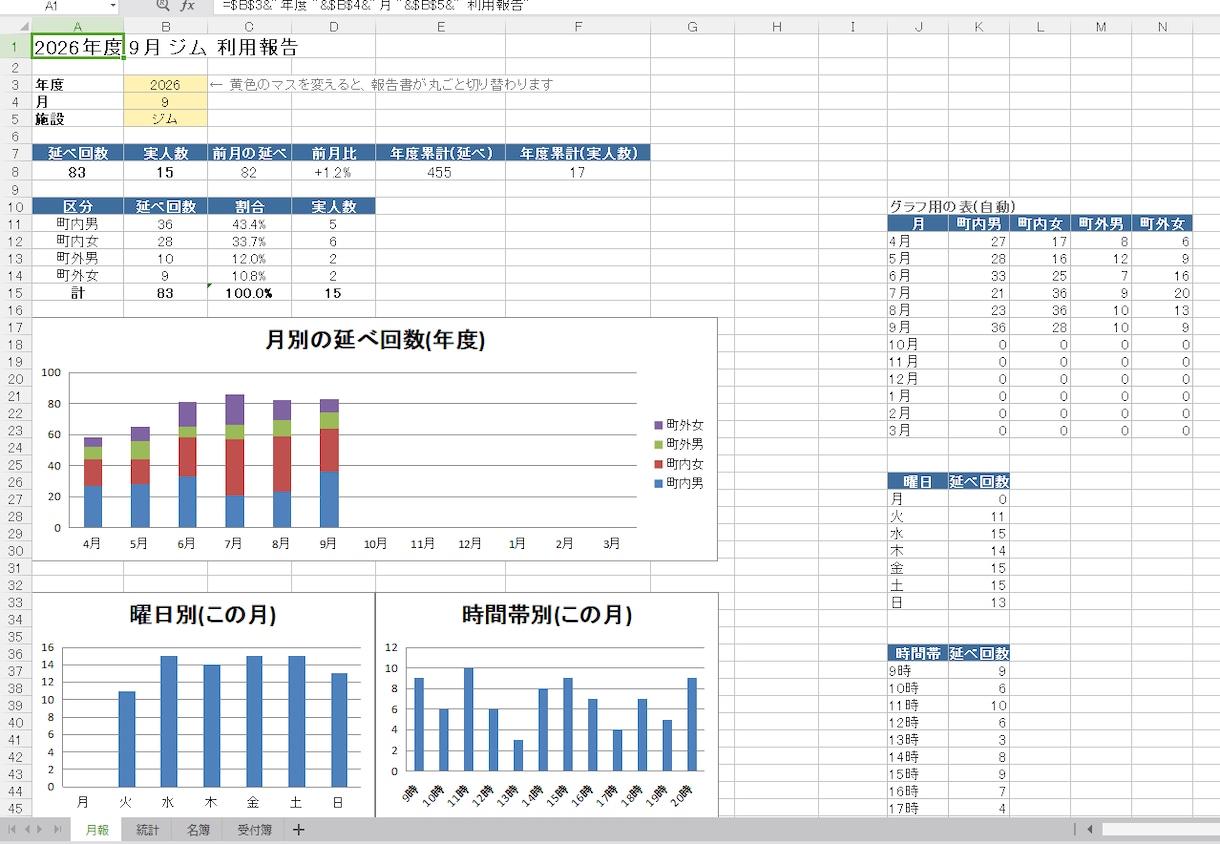
Task: Click the 町外男 green legend swatch
Action: (x=657, y=444)
